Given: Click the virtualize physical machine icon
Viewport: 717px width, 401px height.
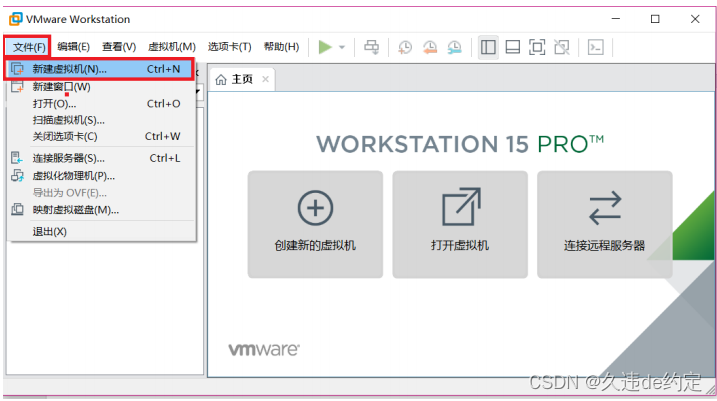Looking at the screenshot, I should 17,176.
